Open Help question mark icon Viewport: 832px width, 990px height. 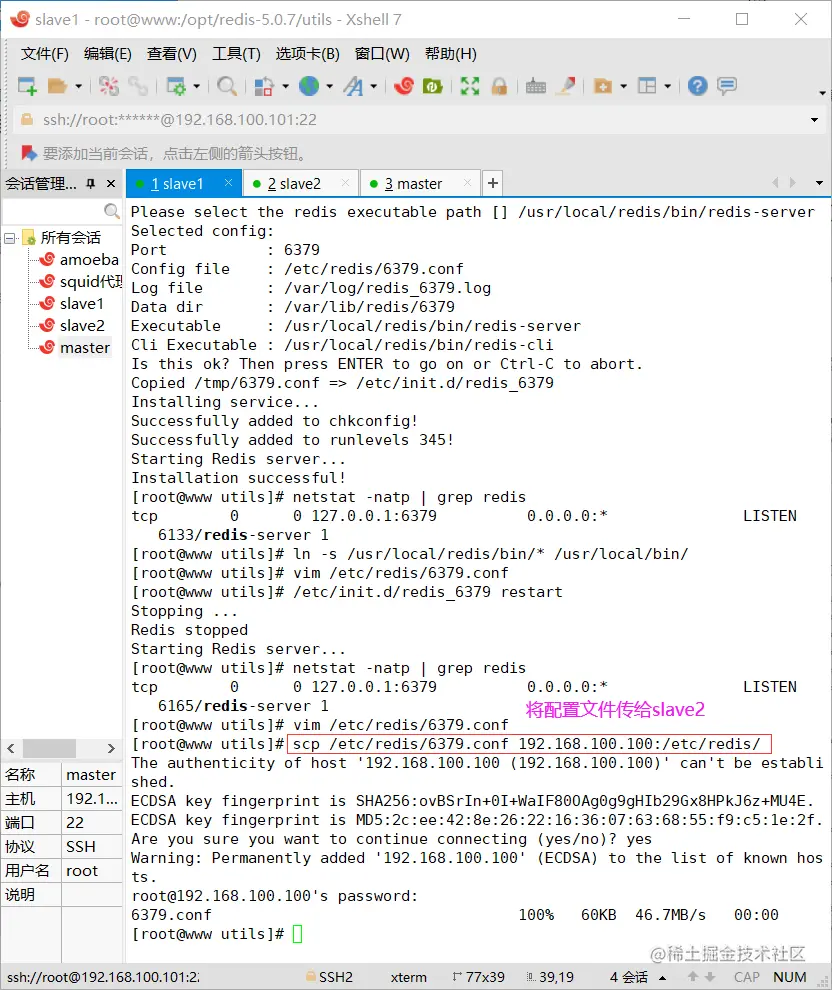698,86
